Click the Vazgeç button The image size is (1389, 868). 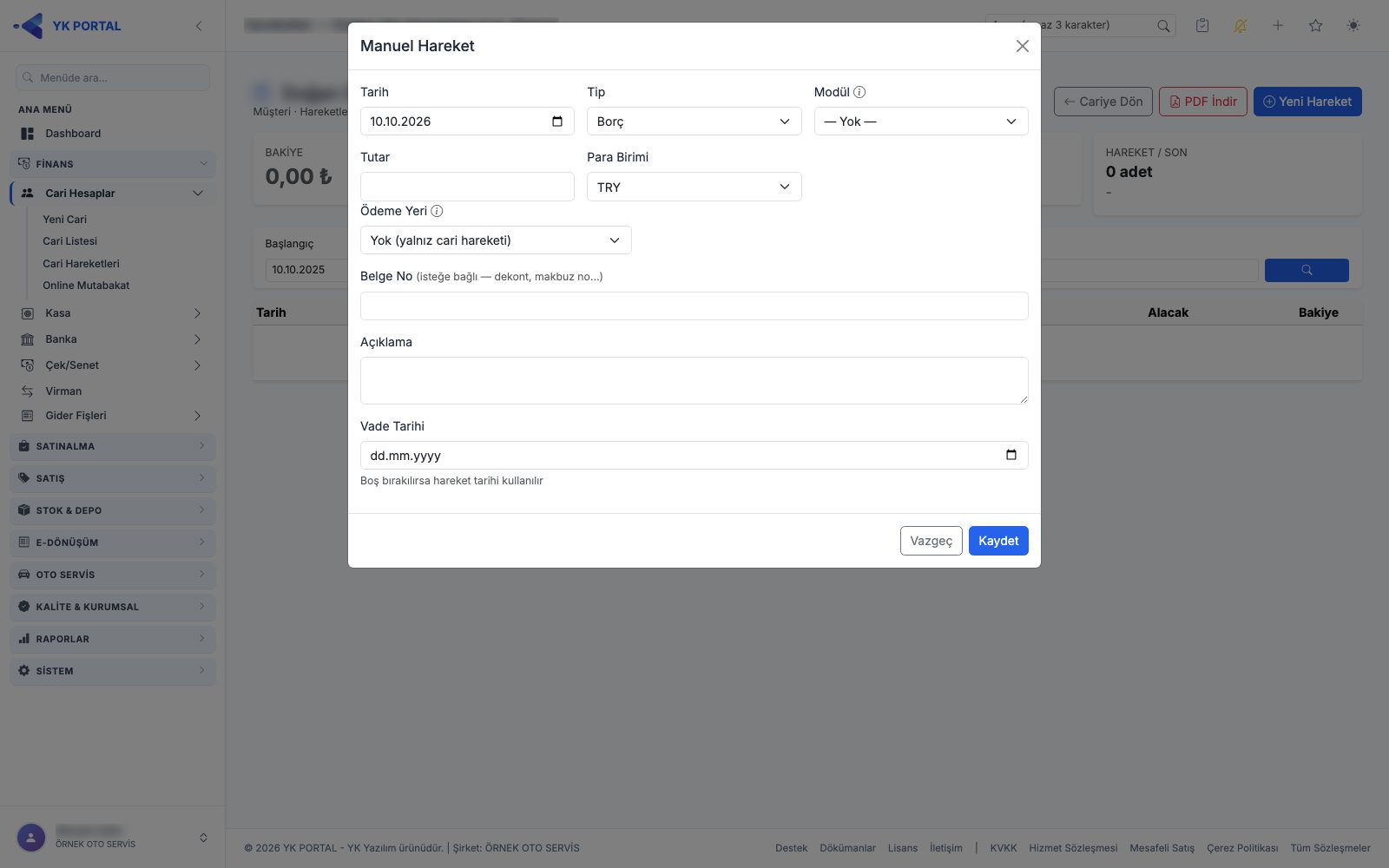(931, 541)
